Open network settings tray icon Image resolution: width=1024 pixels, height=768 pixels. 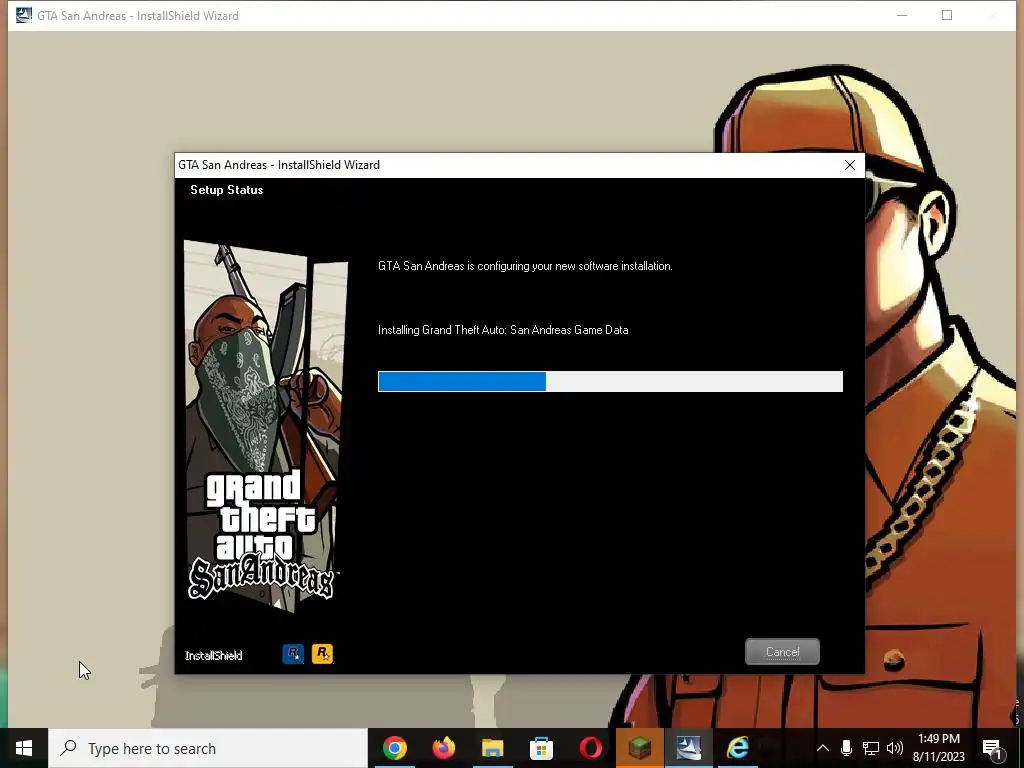pyautogui.click(x=871, y=748)
